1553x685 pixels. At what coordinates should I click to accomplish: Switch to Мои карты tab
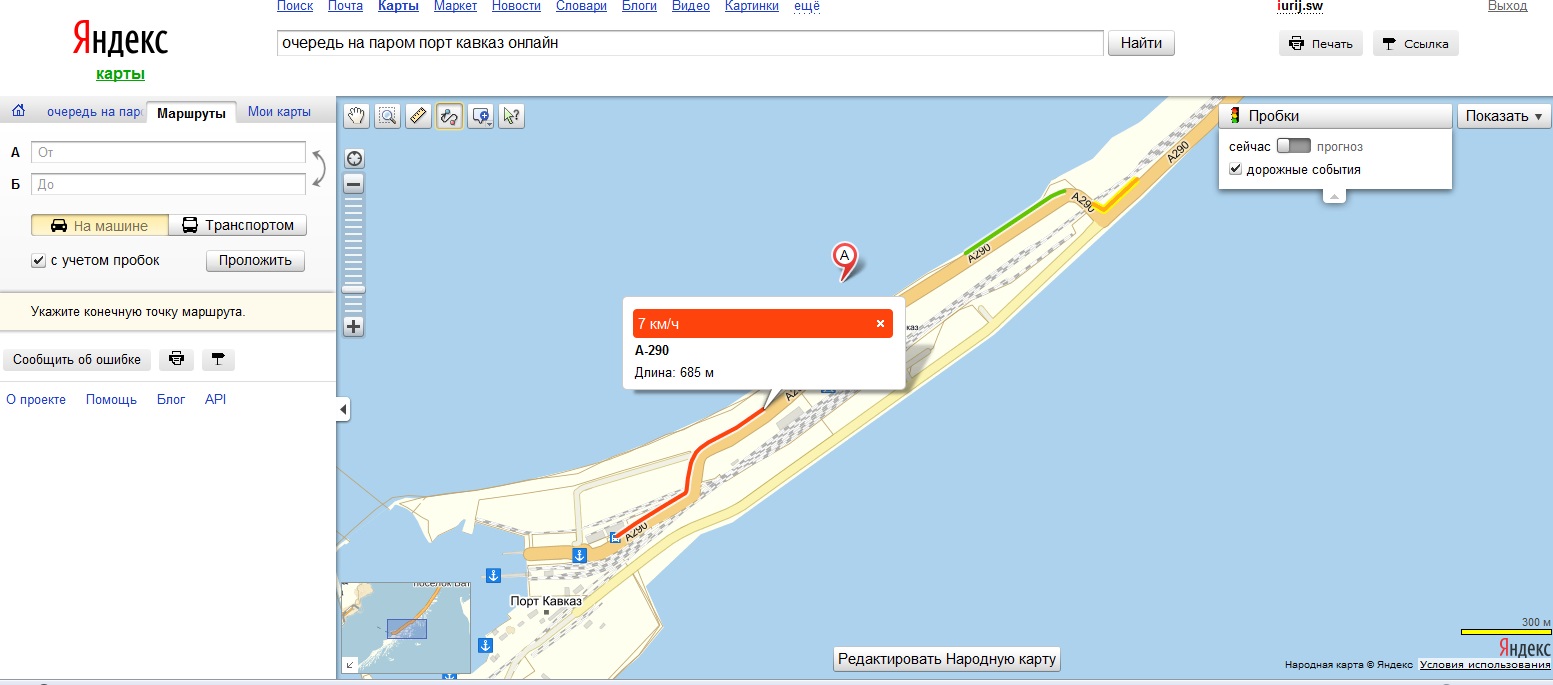click(x=279, y=112)
